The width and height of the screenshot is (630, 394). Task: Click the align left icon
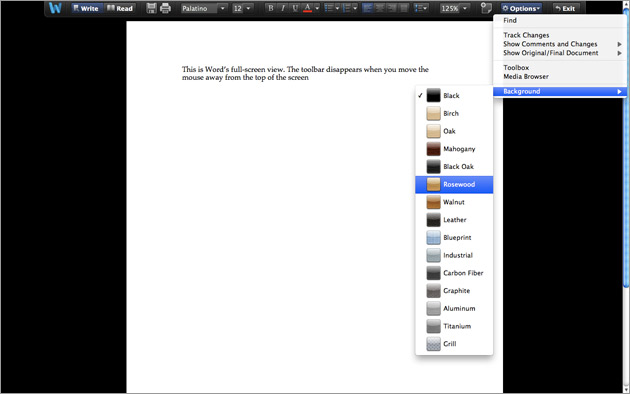coord(367,8)
